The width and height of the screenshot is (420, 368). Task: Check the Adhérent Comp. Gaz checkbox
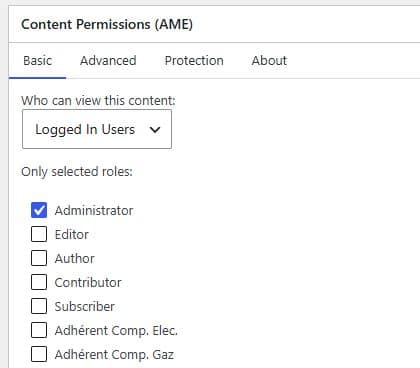click(39, 354)
